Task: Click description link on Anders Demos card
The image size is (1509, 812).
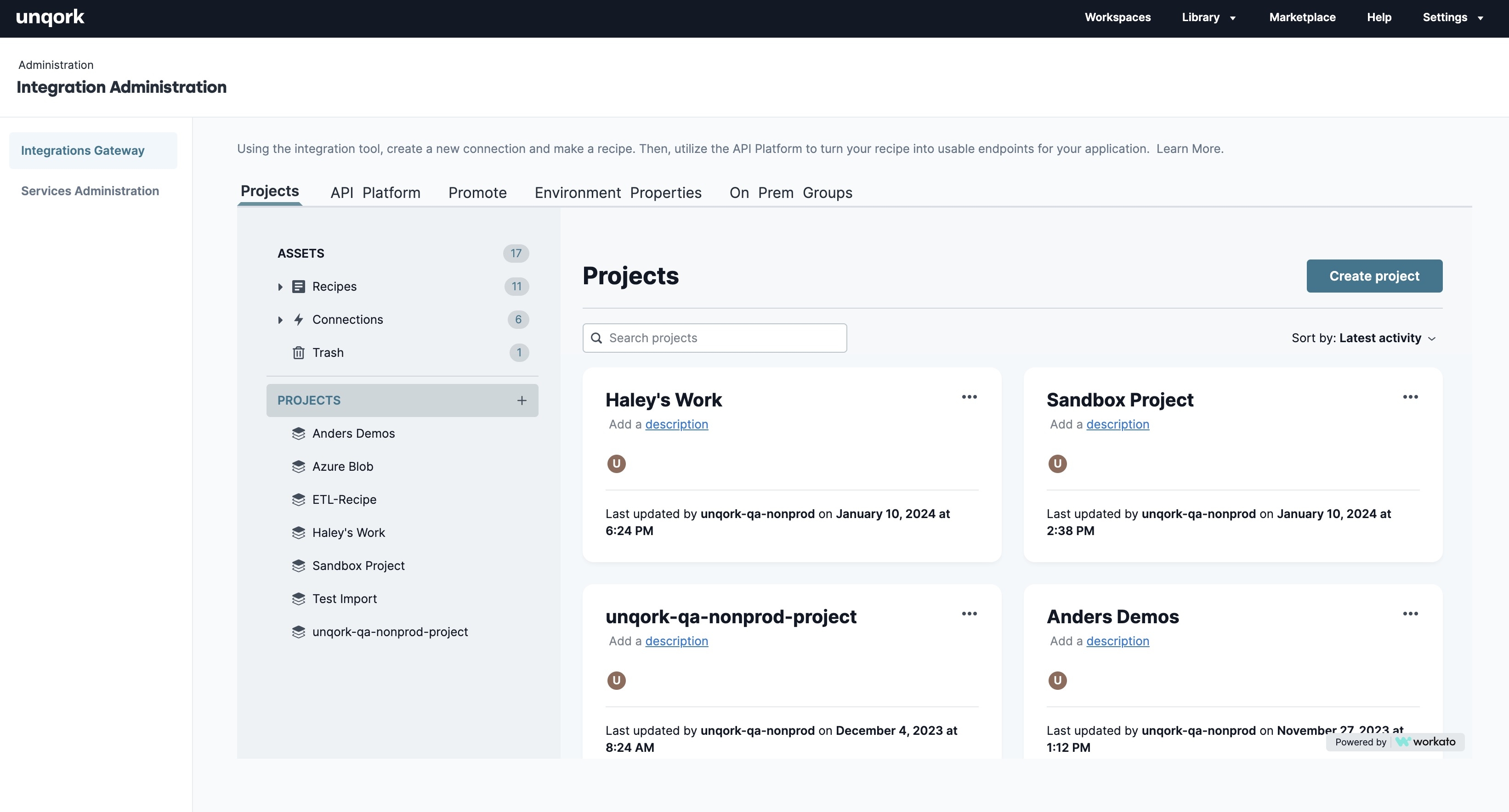Action: [x=1118, y=641]
